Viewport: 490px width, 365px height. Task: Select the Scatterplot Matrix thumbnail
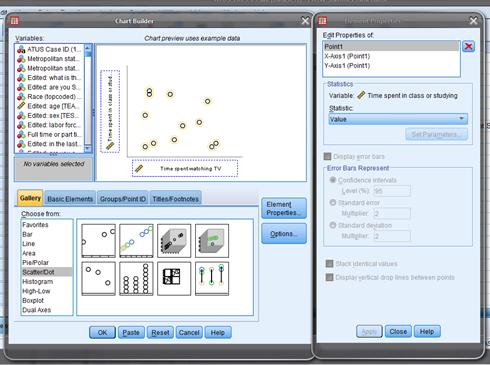(174, 279)
